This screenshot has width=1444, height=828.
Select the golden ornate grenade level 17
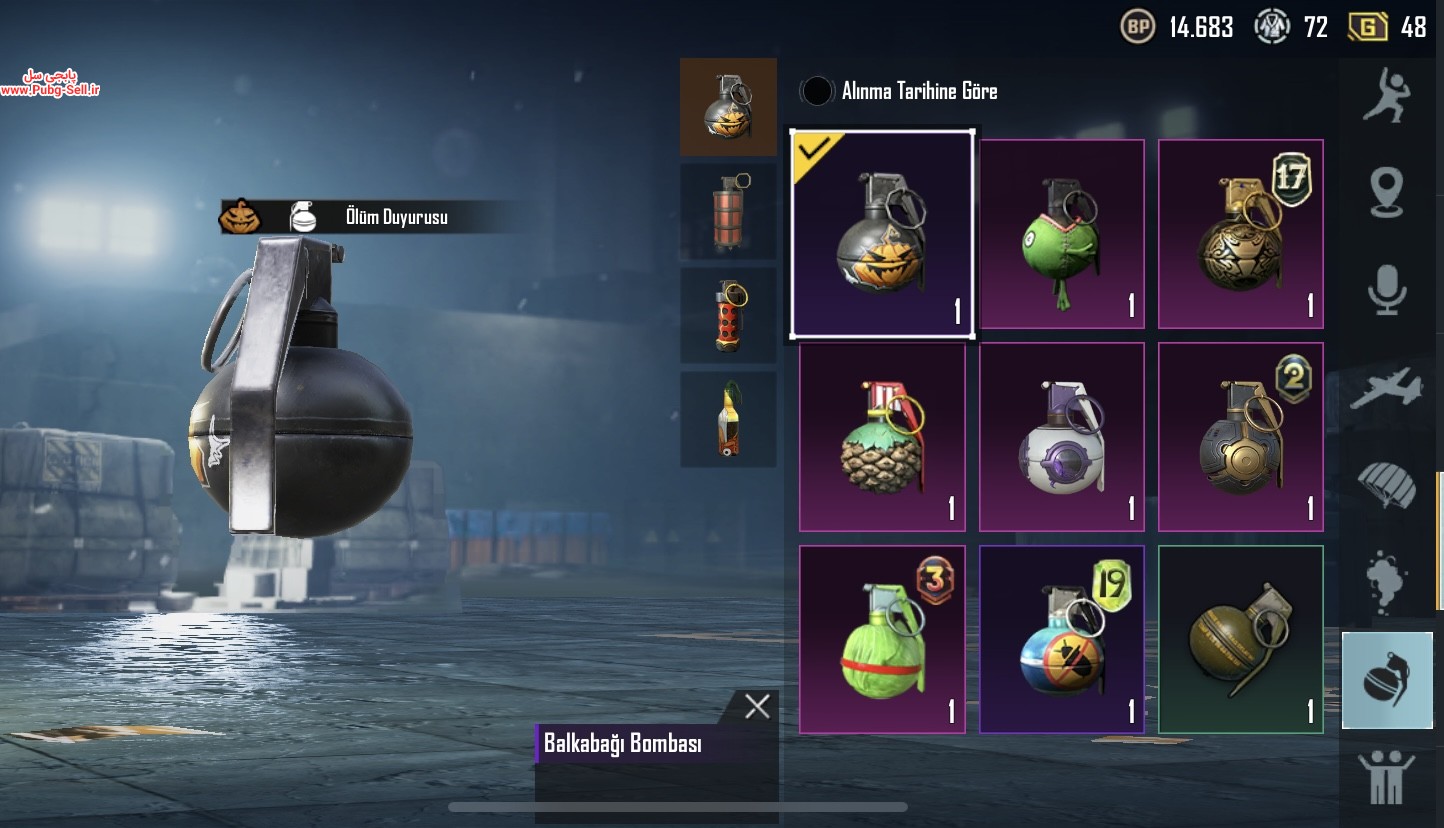pos(1241,234)
